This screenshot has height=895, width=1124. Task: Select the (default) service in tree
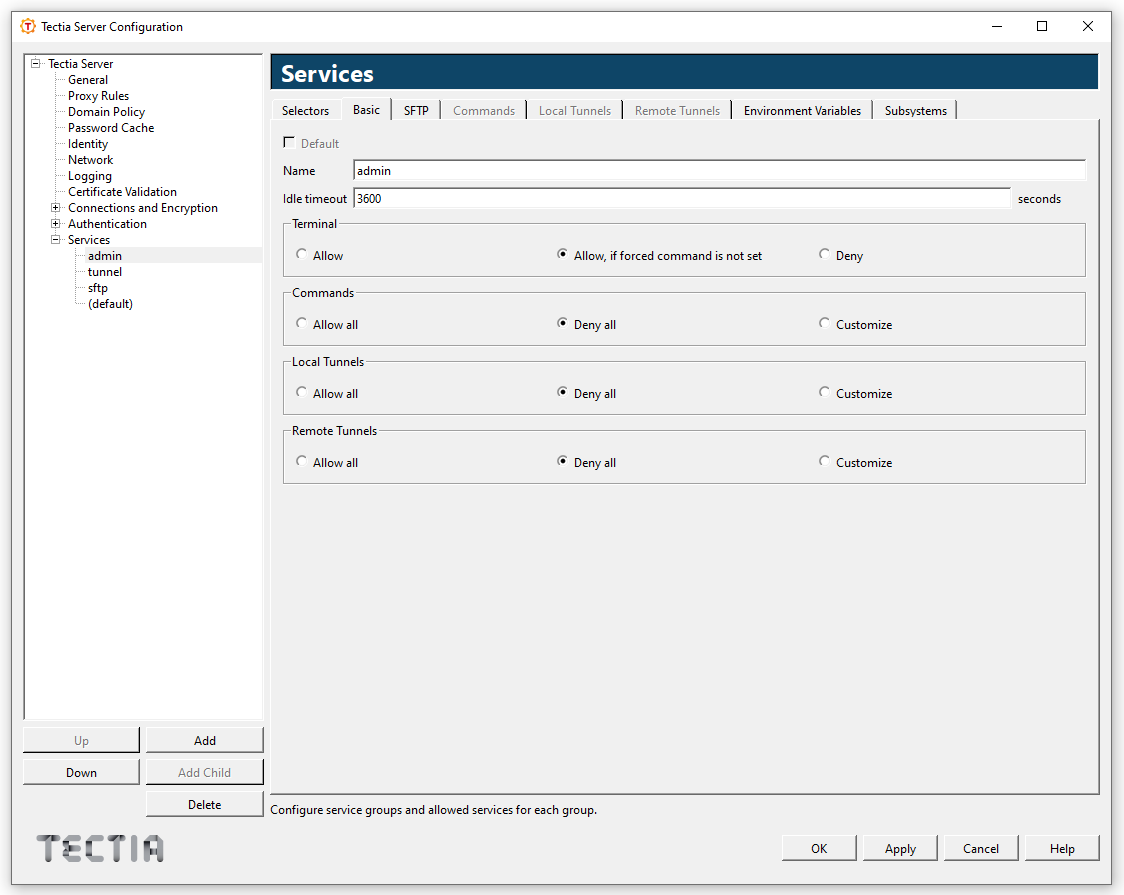point(110,304)
